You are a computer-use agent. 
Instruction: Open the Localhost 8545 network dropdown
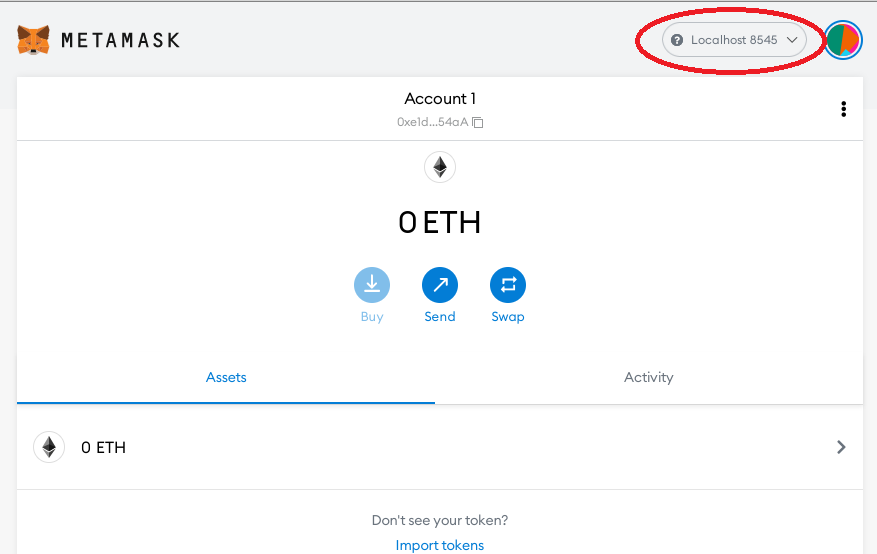[x=734, y=40]
